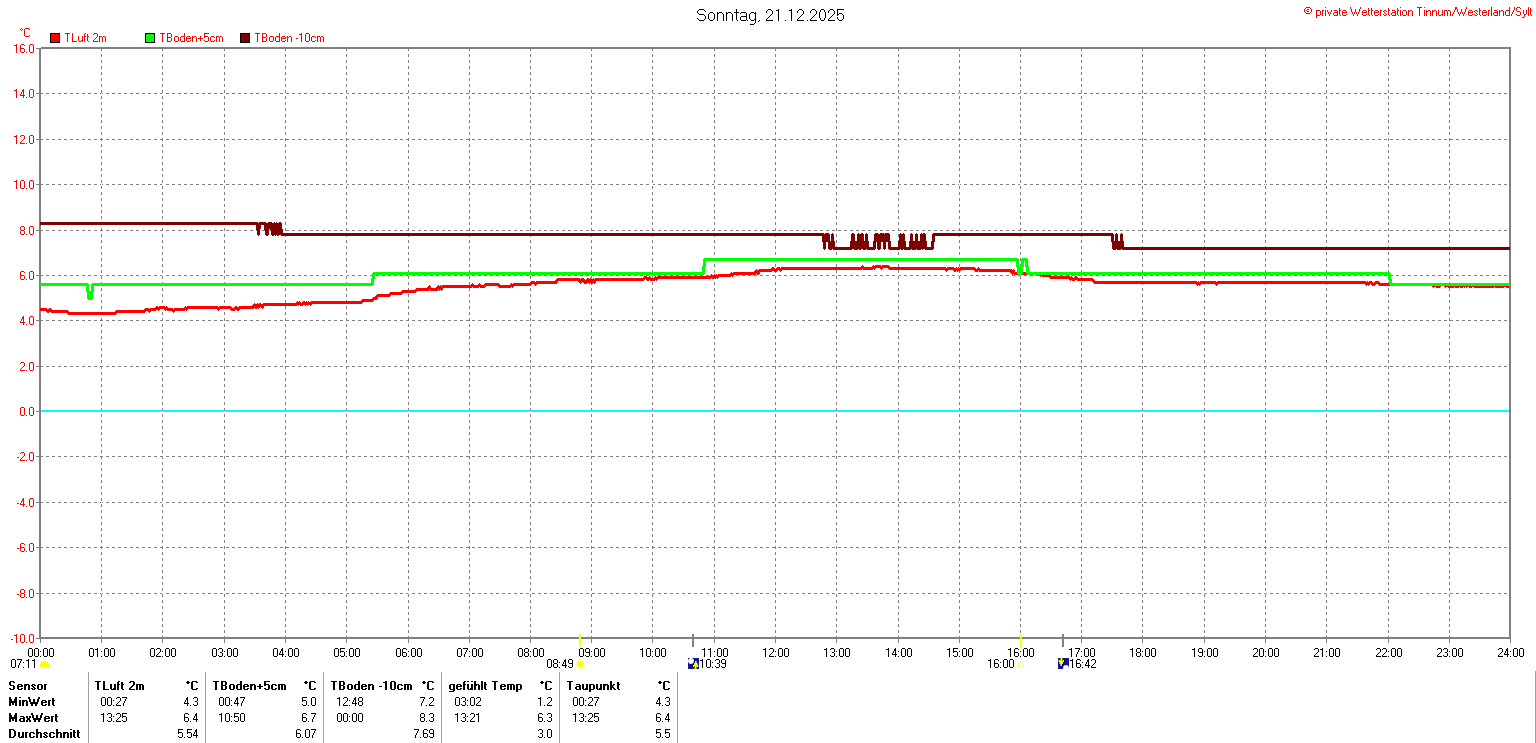Click the gefühlt Temp column header
1536x743 pixels.
tap(485, 686)
